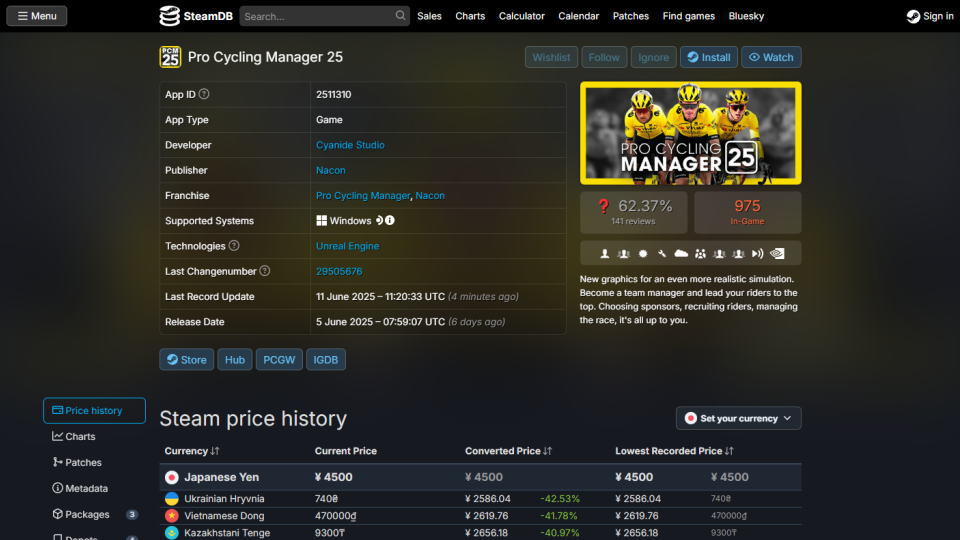Open the Nacon publisher link
The height and width of the screenshot is (540, 960).
point(331,170)
